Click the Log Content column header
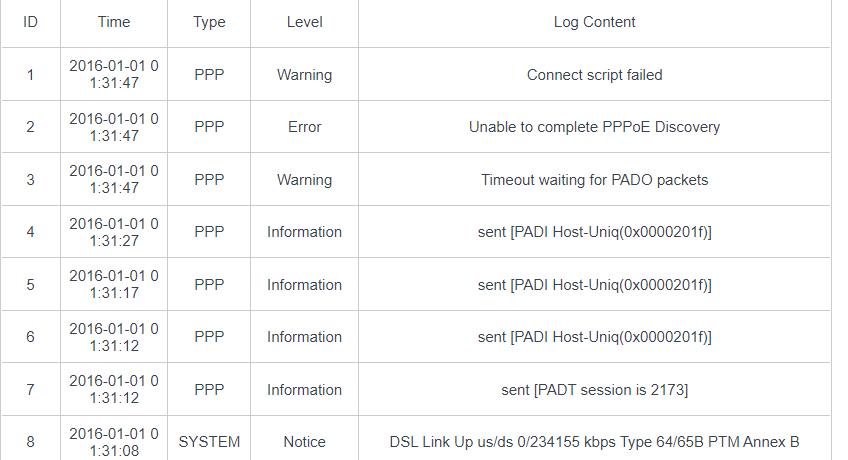Viewport: 848px width, 460px height. (594, 22)
